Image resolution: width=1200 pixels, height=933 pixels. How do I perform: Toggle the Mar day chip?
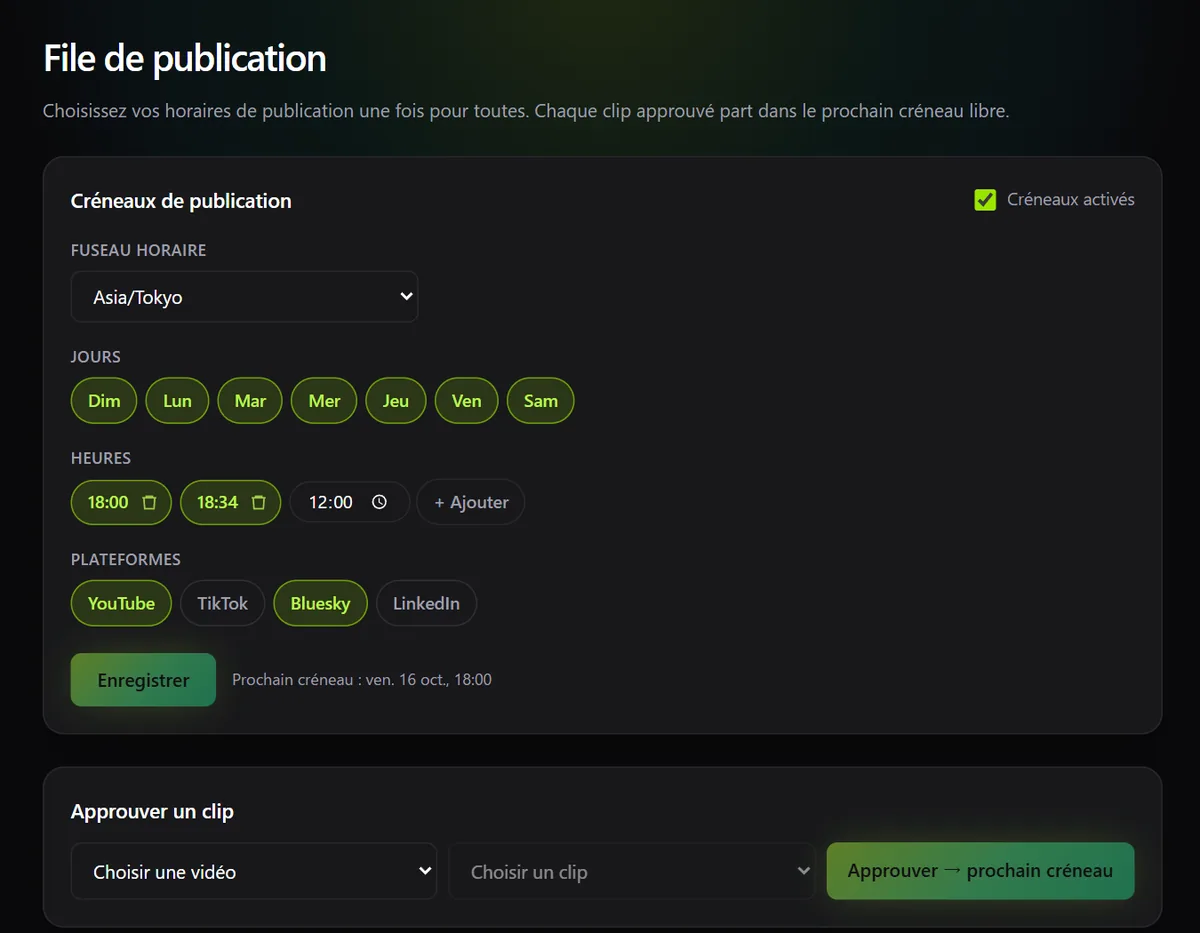coord(250,401)
